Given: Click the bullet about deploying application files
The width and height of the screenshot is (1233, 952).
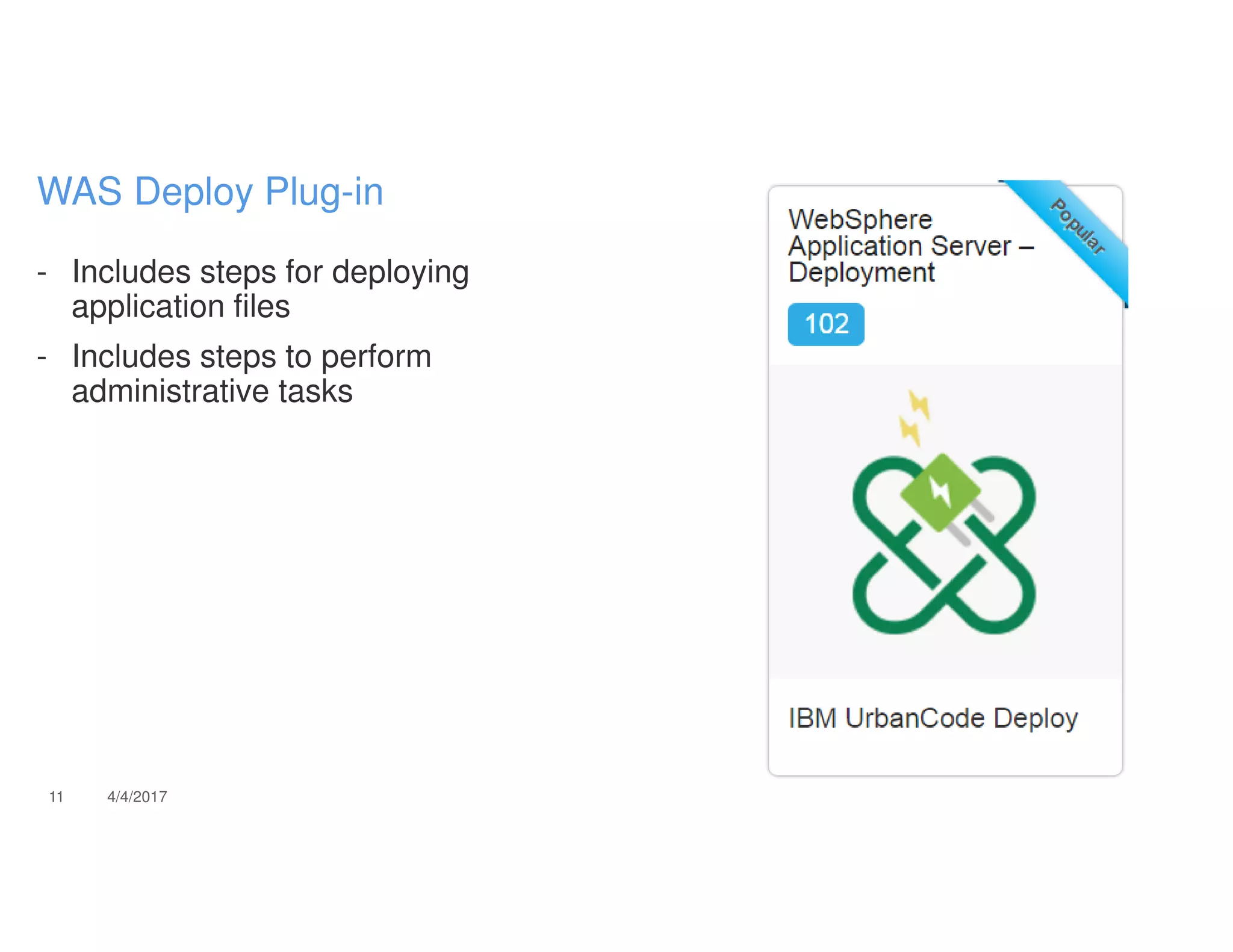Looking at the screenshot, I should point(270,289).
